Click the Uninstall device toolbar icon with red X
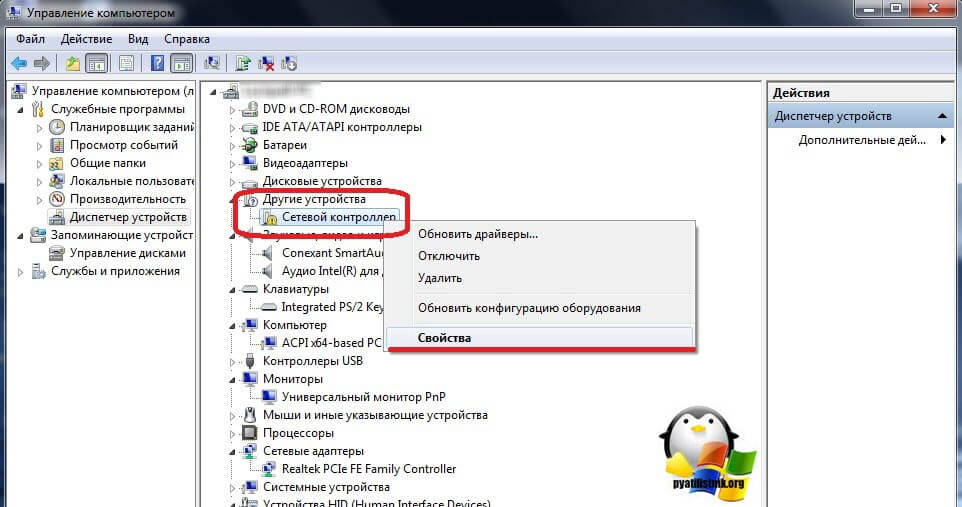 [267, 63]
